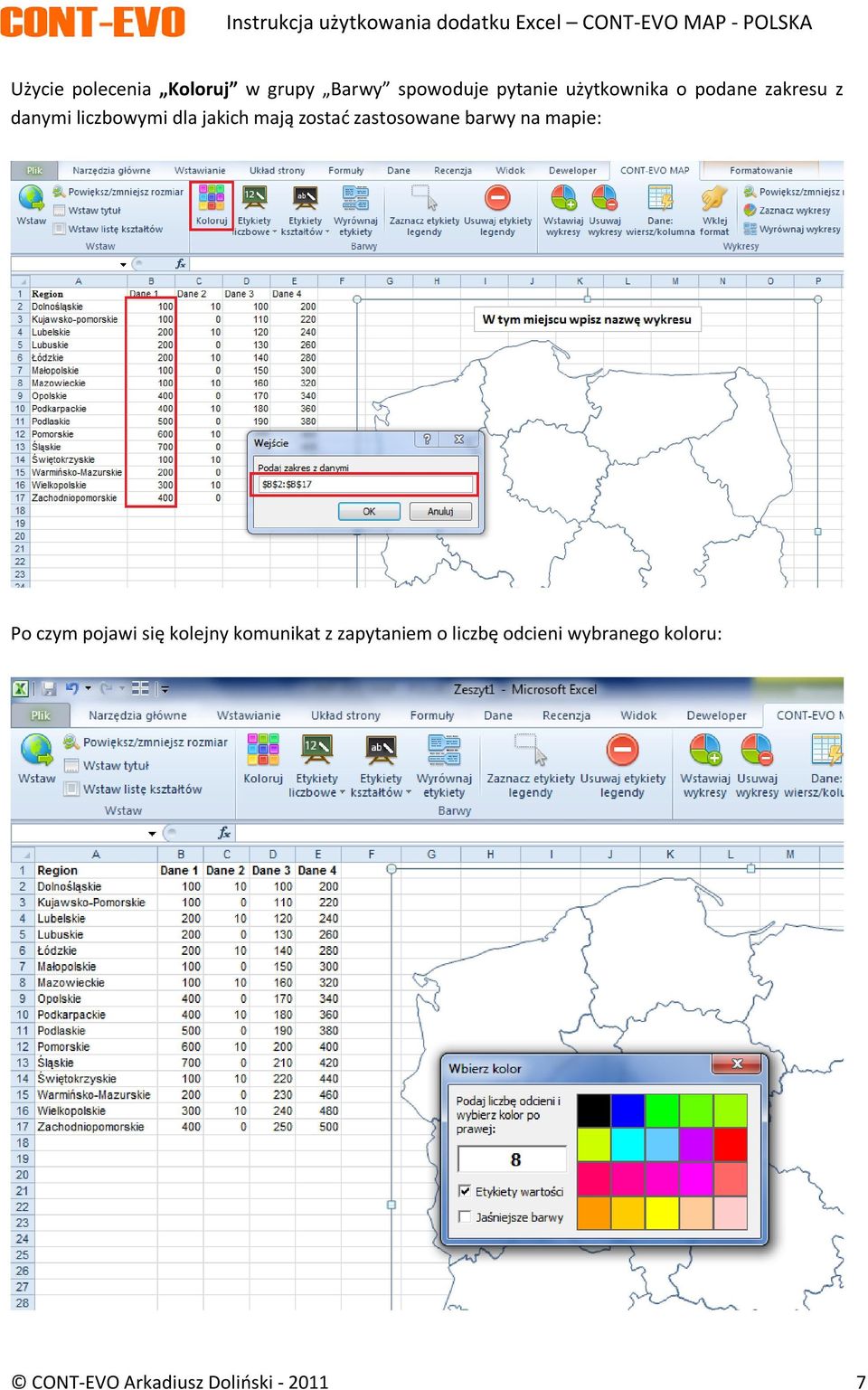Screen dimensions: 868x1390
Task: Click the fx insert function icon in the lower screenshot
Action: click(x=224, y=833)
